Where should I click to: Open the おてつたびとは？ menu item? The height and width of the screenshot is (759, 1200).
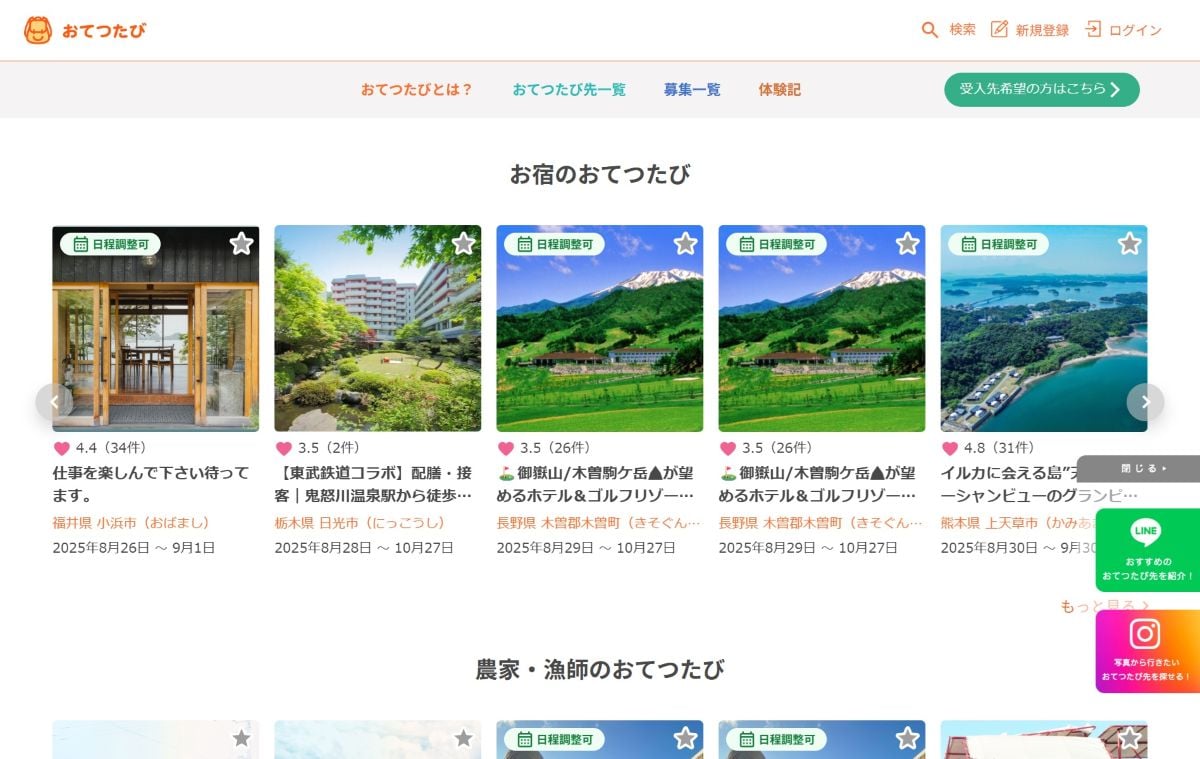click(416, 90)
